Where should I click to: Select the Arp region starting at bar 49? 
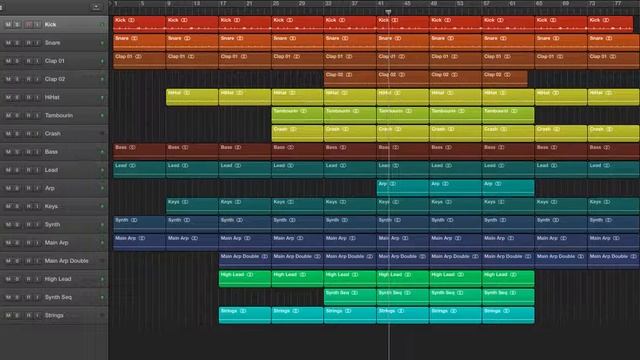(456, 188)
